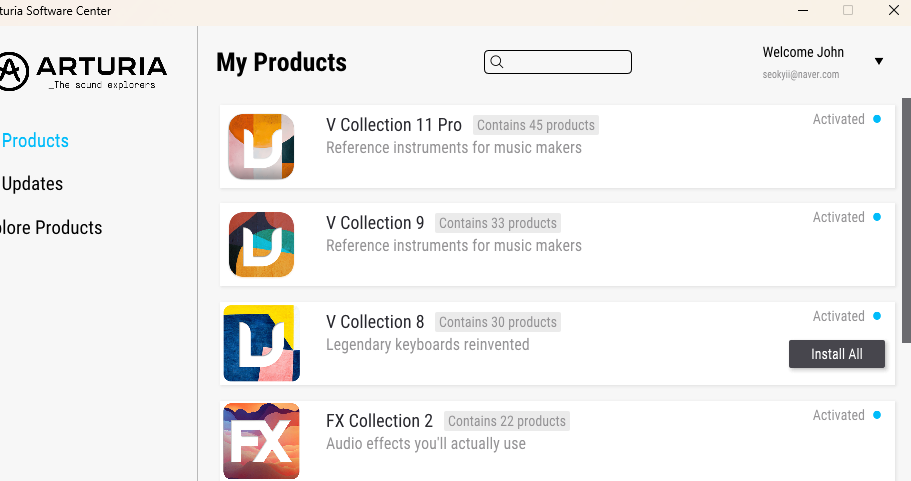Click the FX Collection 2 icon
This screenshot has width=911, height=481.
(x=261, y=441)
